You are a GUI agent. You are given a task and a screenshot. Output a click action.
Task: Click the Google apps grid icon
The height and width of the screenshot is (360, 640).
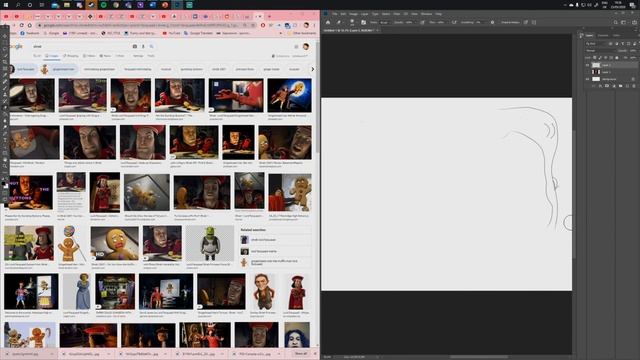pos(296,47)
